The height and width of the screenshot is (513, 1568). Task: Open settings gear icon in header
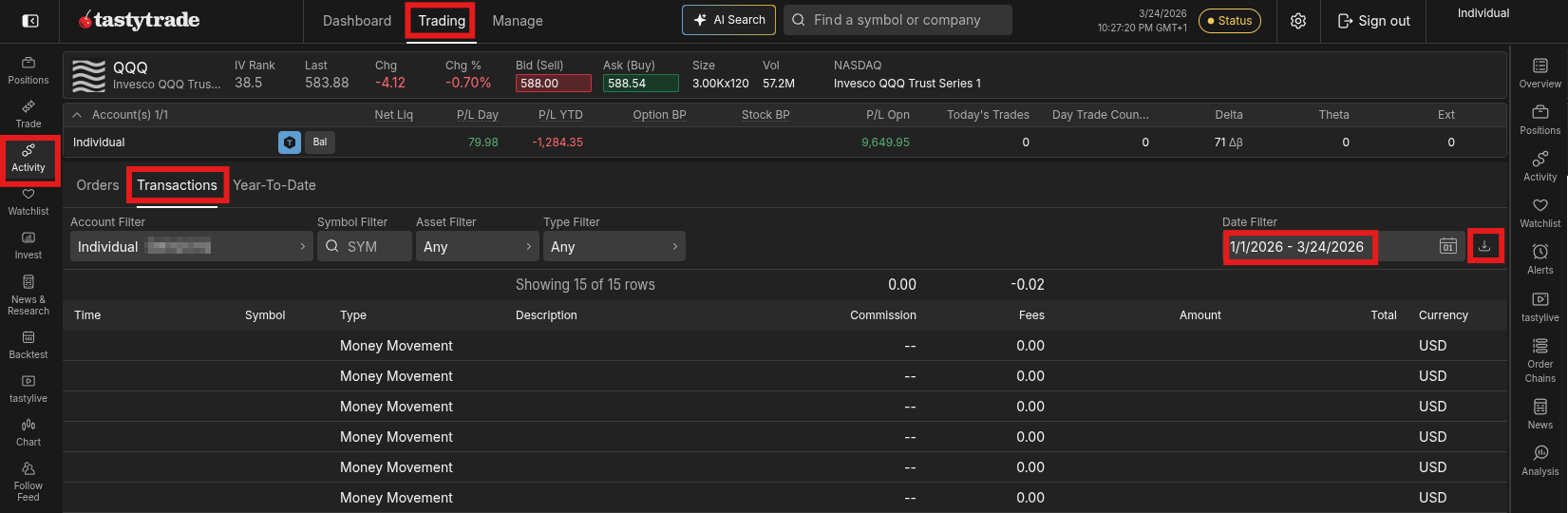(1298, 21)
